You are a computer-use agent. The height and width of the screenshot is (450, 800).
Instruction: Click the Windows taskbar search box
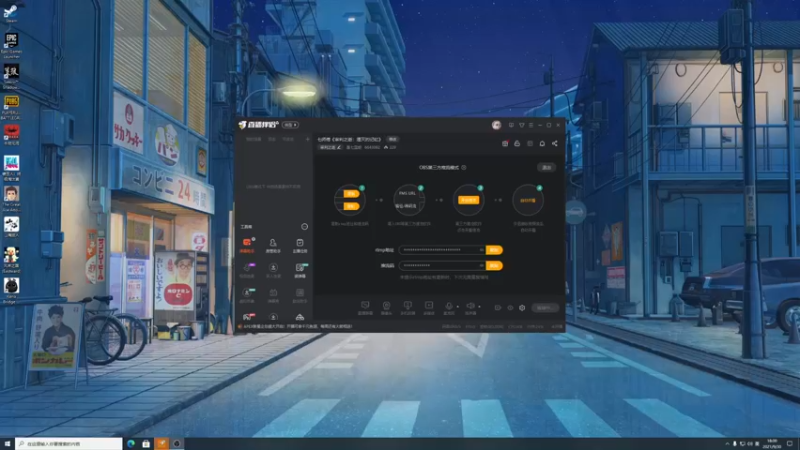[68, 444]
